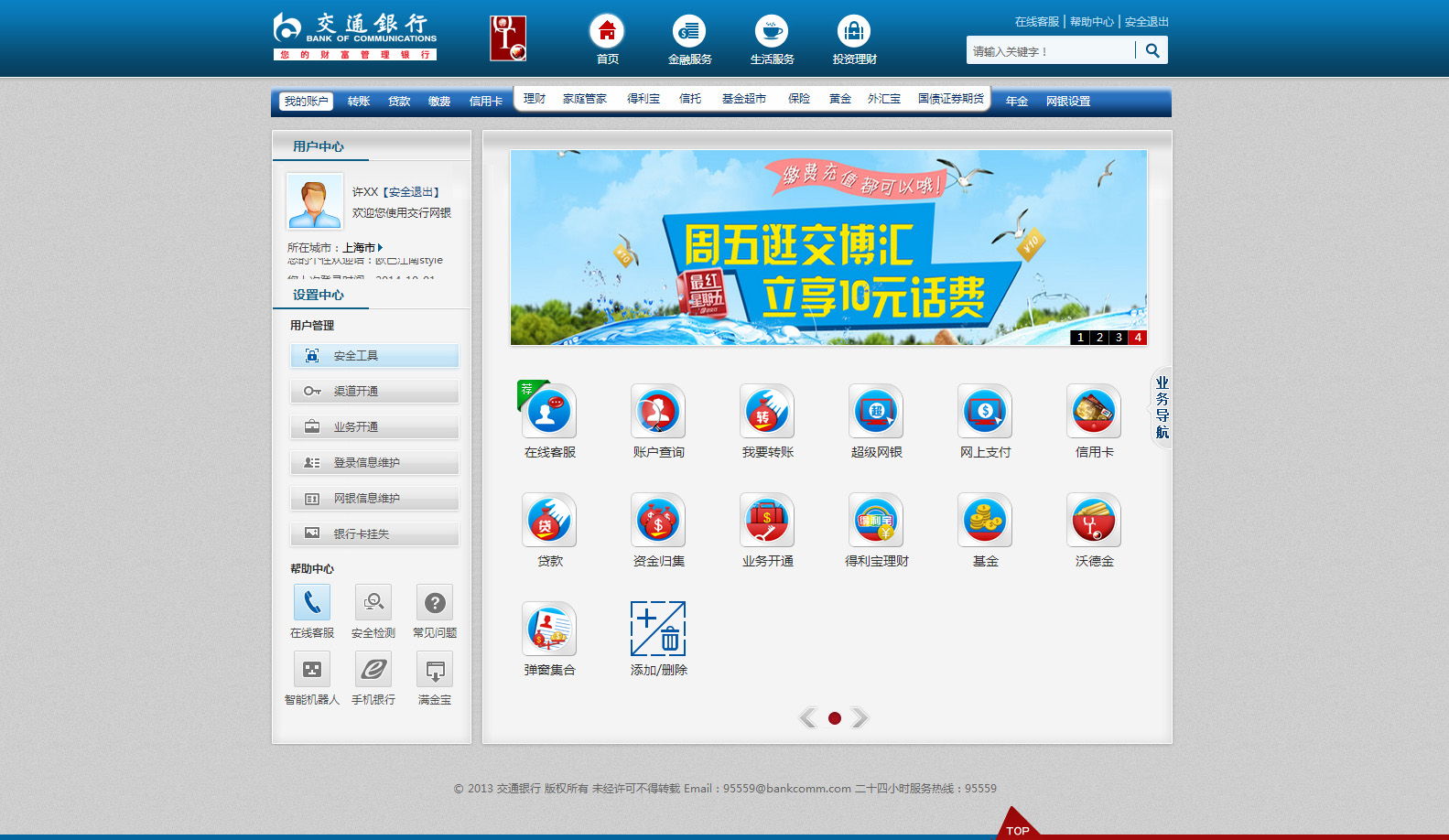Select the 转账 menu item

359,102
